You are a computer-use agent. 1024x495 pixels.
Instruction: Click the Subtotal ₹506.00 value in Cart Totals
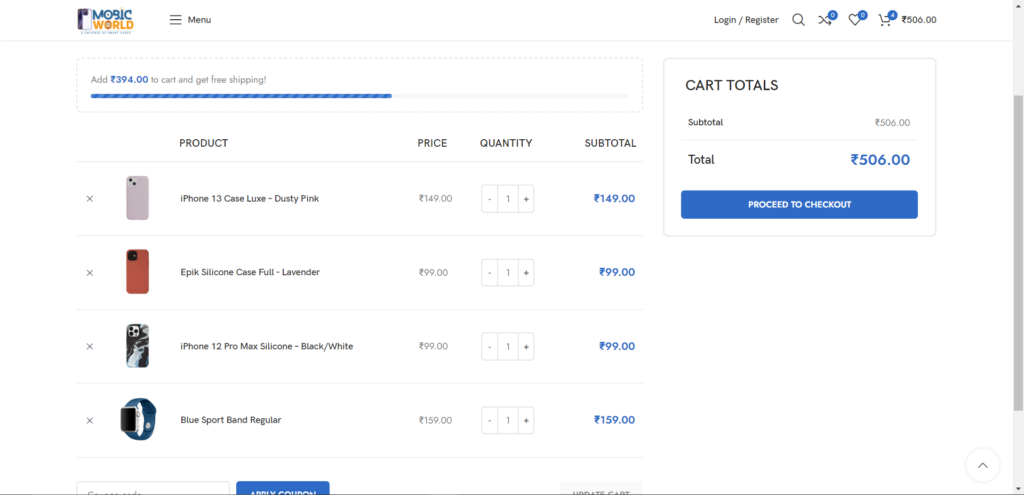coord(893,123)
